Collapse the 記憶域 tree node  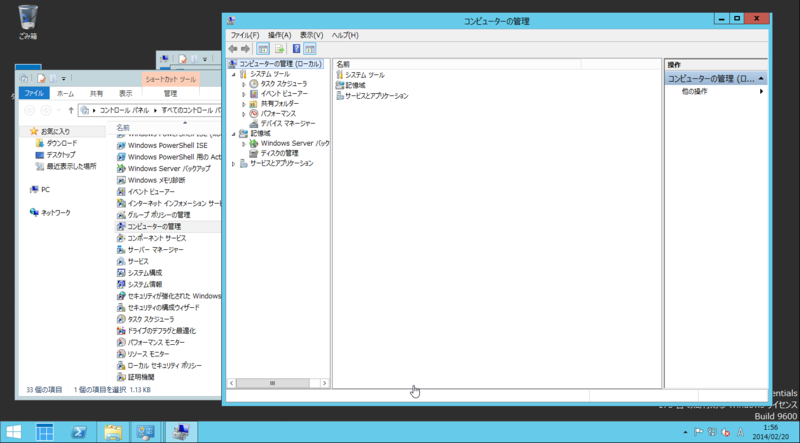click(234, 134)
